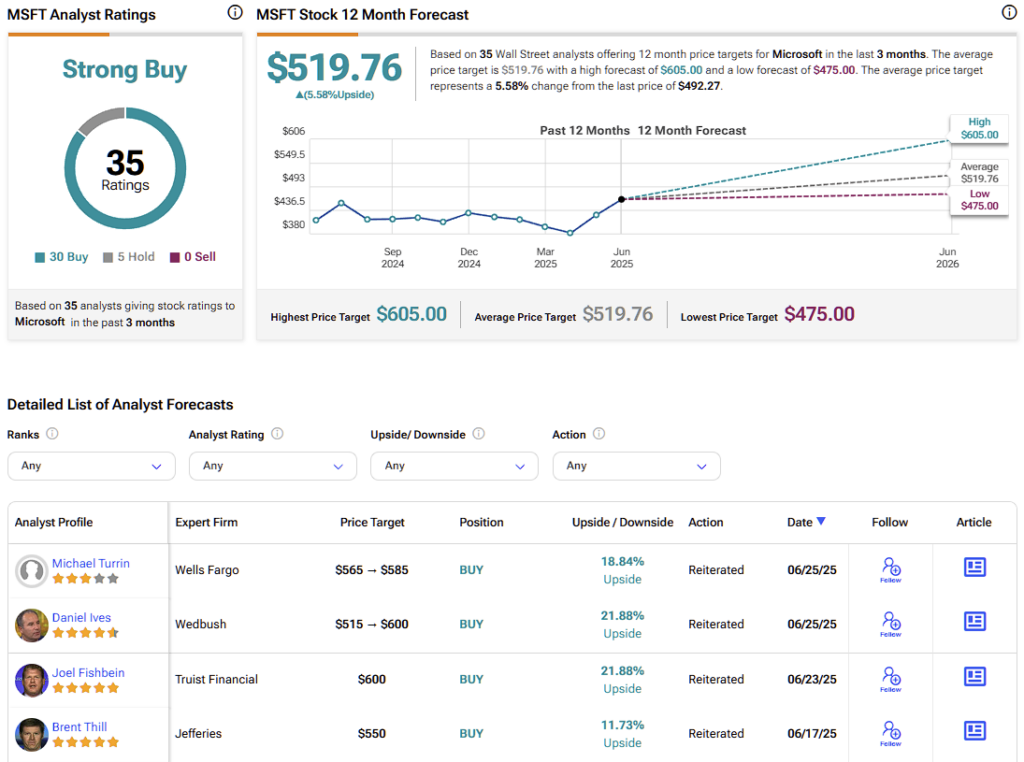The width and height of the screenshot is (1024, 762).
Task: Click the Jefferies $550 price target
Action: (x=372, y=734)
